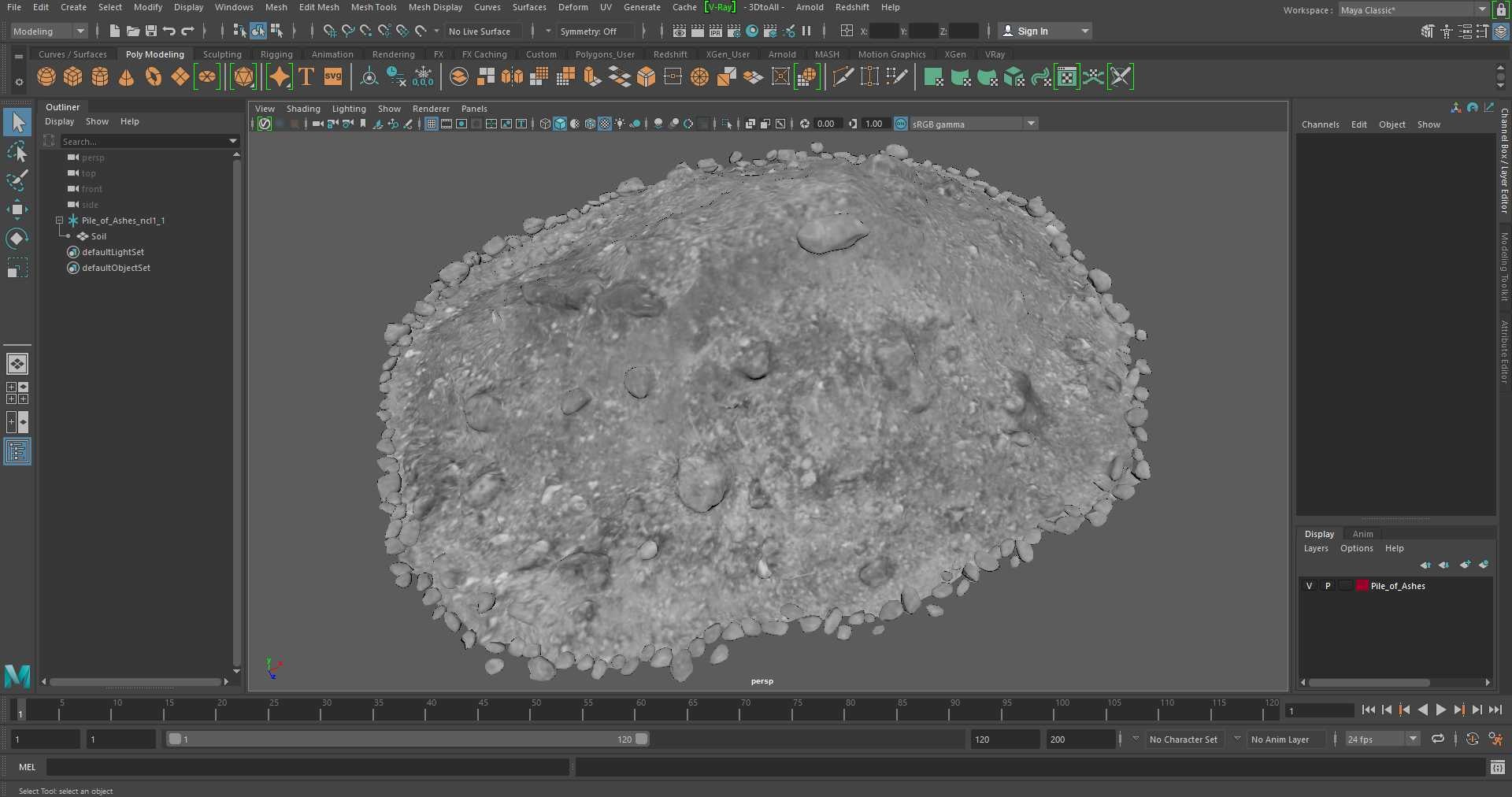1512x797 pixels.
Task: Open the Workspace Maya Classic dropdown
Action: pos(1414,9)
